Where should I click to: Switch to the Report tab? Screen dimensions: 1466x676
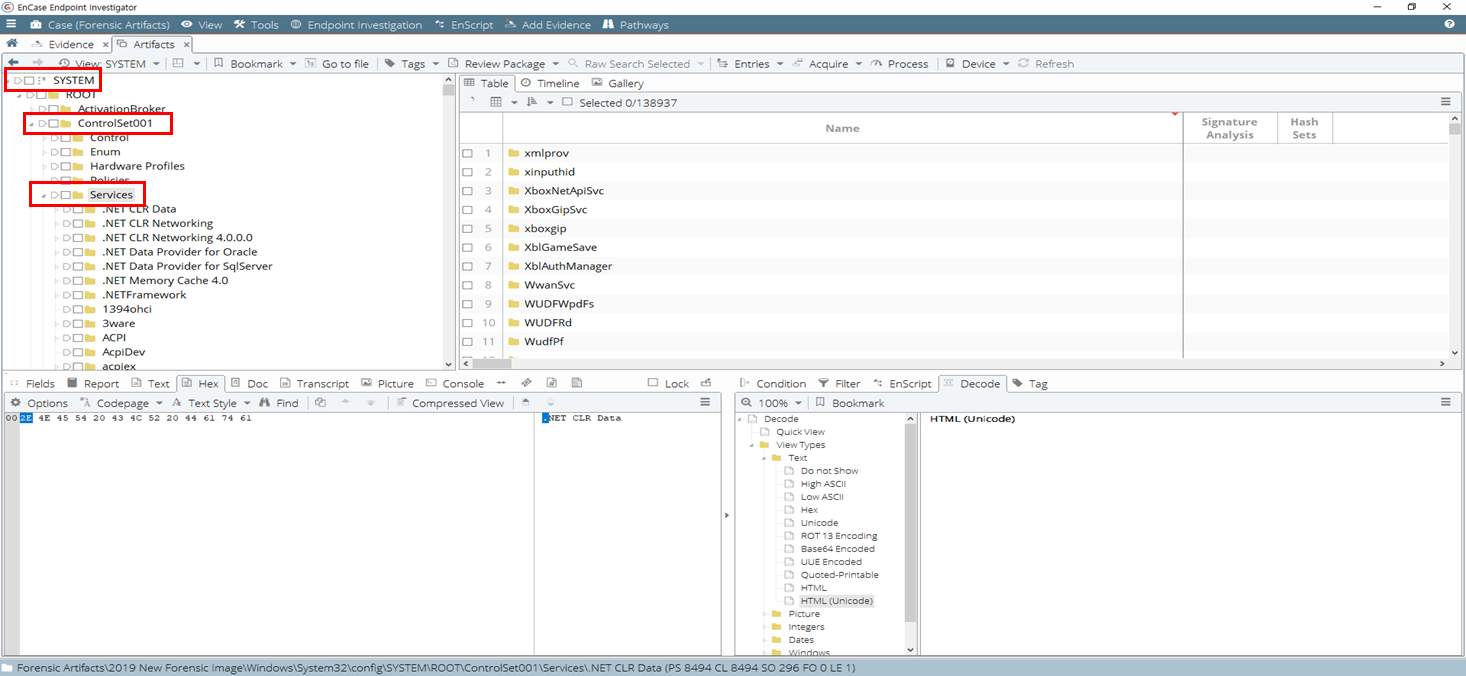(94, 383)
